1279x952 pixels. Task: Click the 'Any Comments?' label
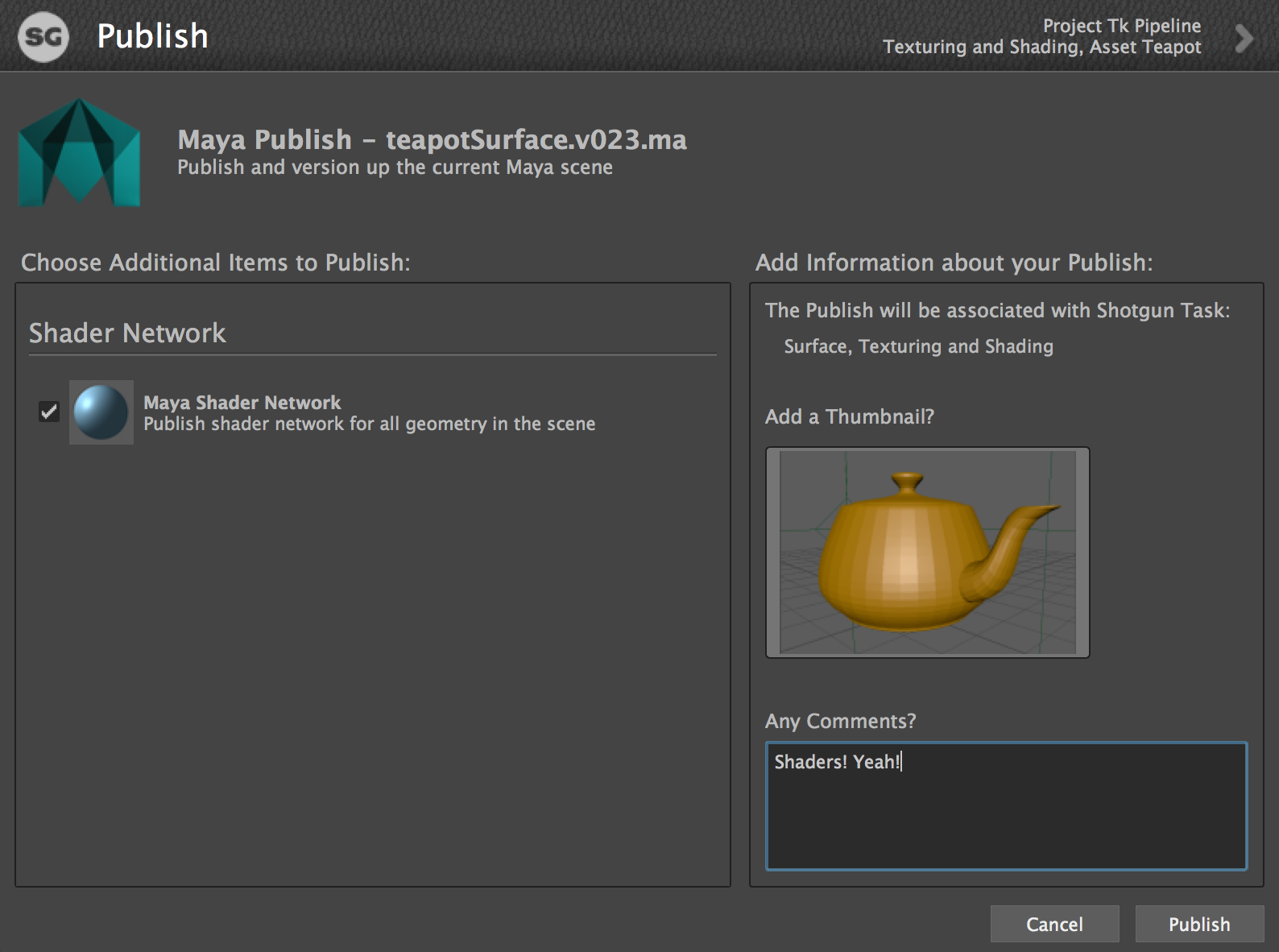(840, 721)
